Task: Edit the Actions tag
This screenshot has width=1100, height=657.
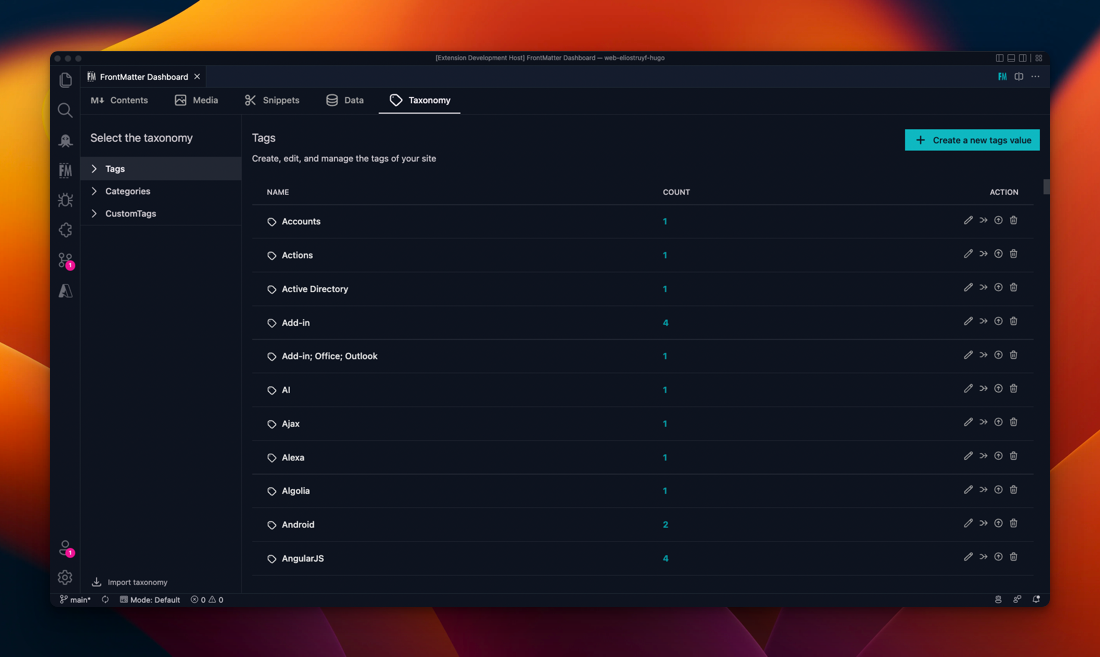Action: pos(968,254)
